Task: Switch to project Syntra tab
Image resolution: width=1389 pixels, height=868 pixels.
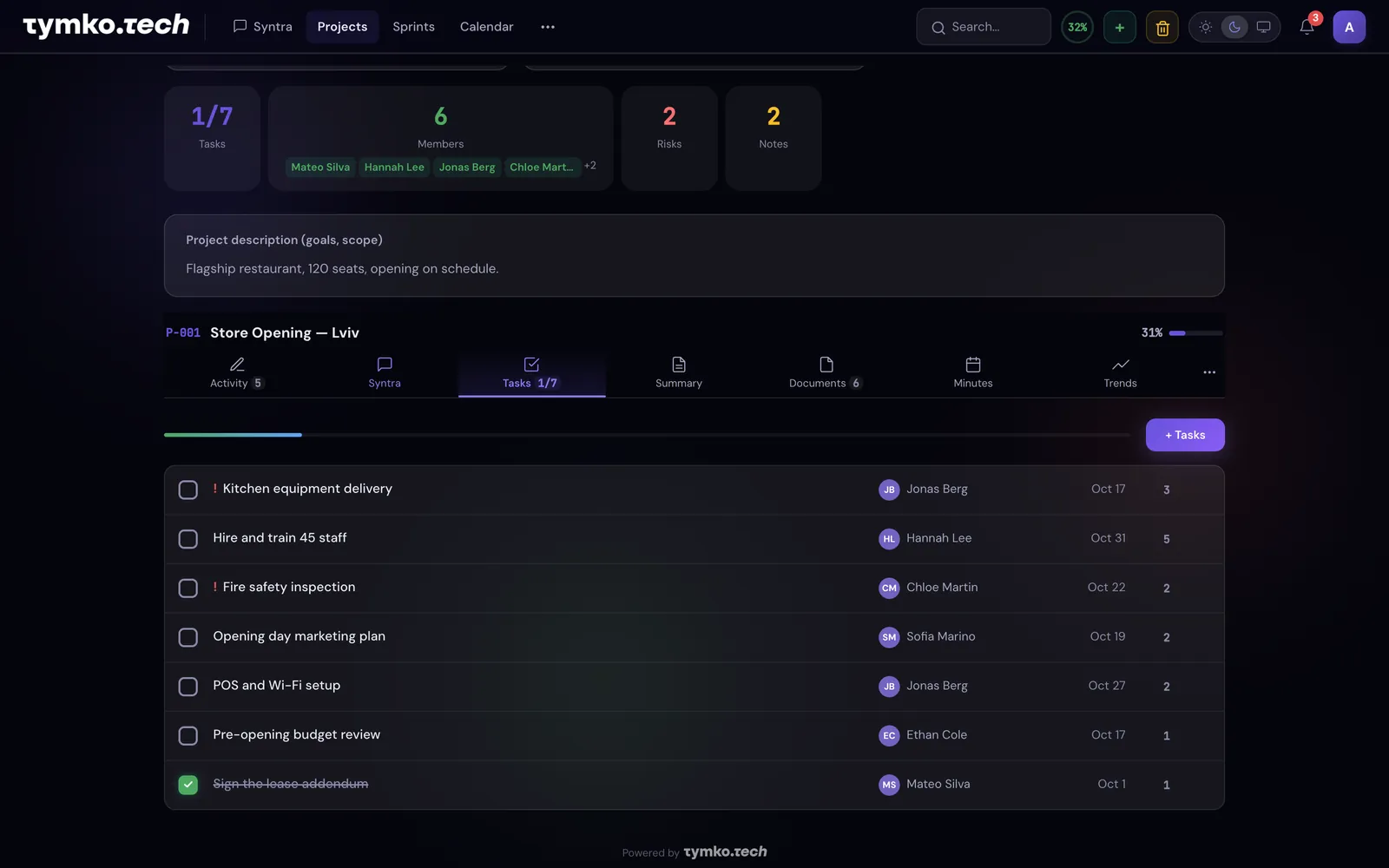Action: click(x=385, y=373)
